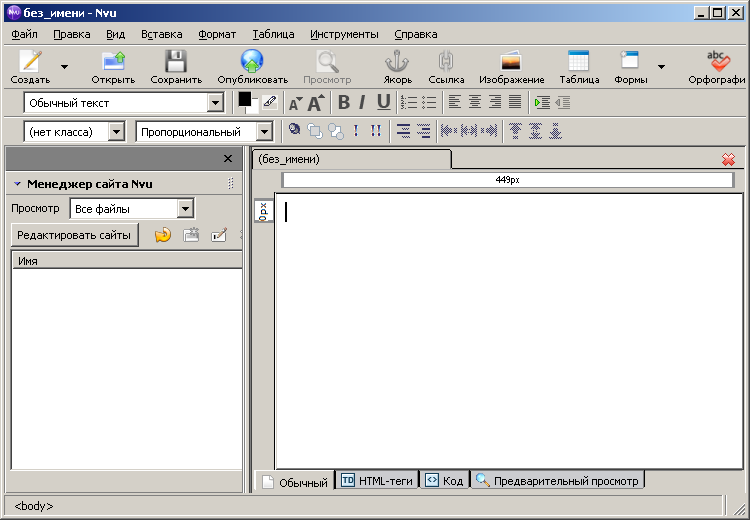Click the Редактировать сайты button
Viewport: 750px width, 520px height.
pos(74,235)
